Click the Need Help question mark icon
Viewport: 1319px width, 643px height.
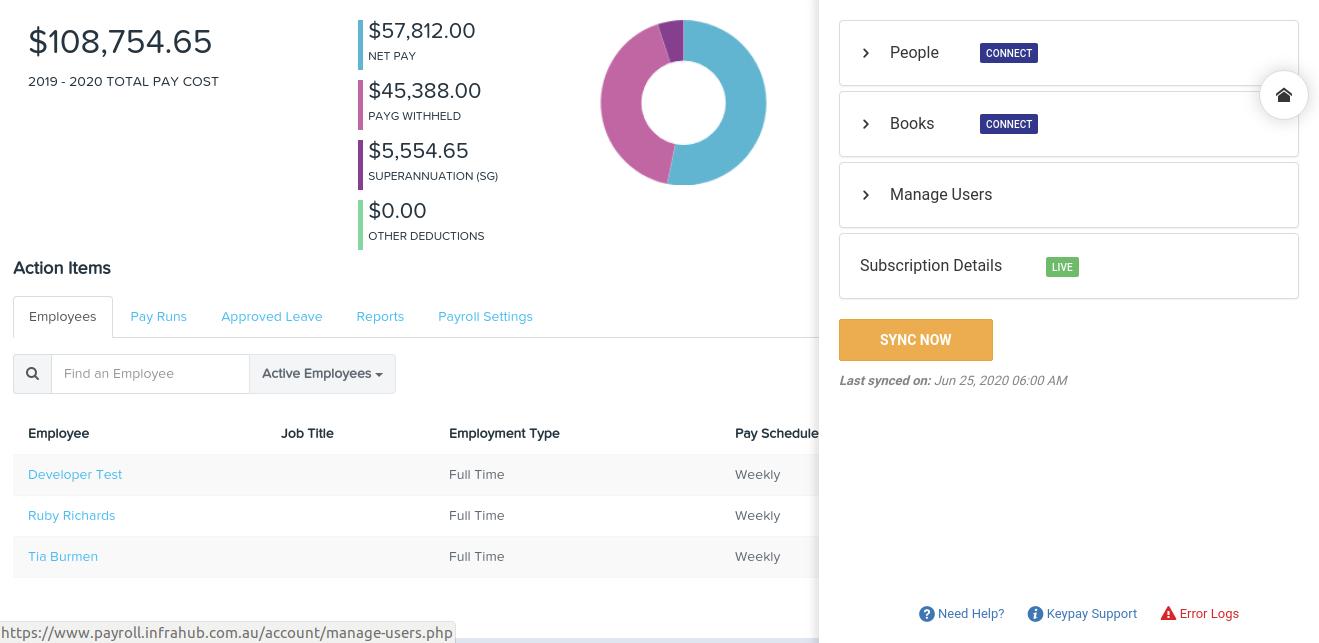click(x=927, y=613)
